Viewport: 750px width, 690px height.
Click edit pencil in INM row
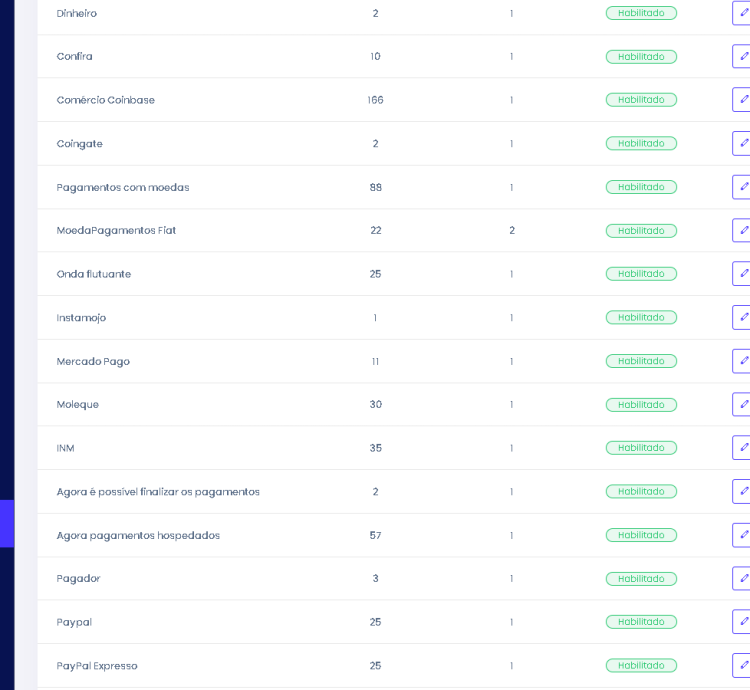(x=742, y=448)
